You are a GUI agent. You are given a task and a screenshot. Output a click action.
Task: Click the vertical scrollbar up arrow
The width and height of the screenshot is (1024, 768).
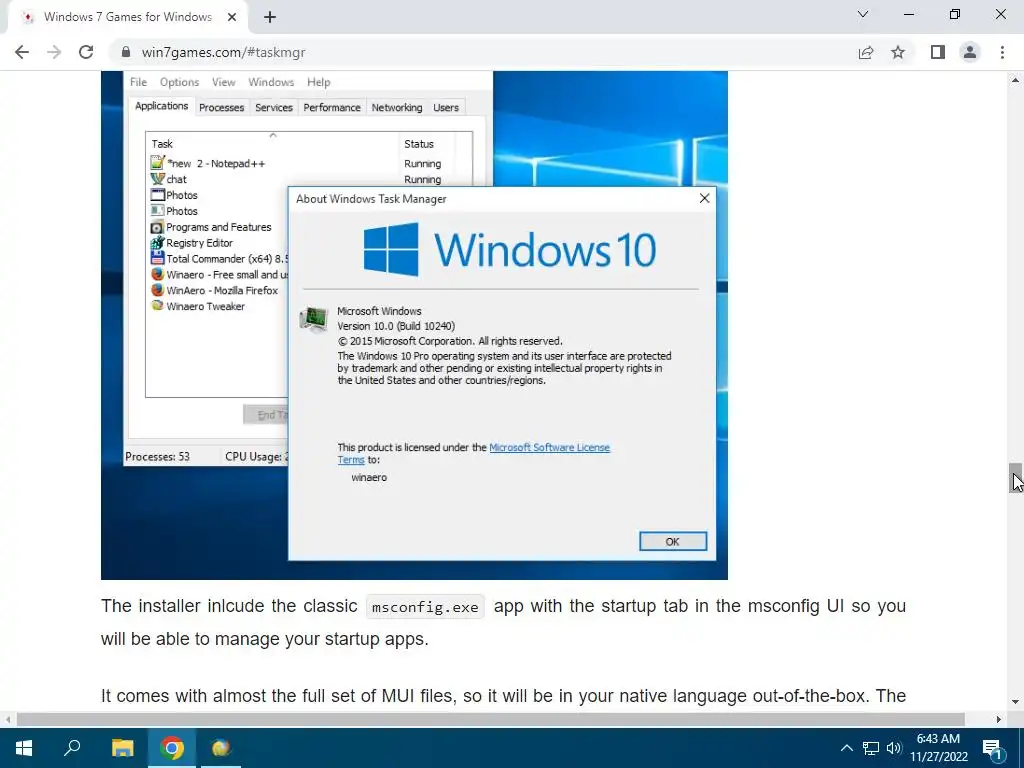click(x=1015, y=80)
